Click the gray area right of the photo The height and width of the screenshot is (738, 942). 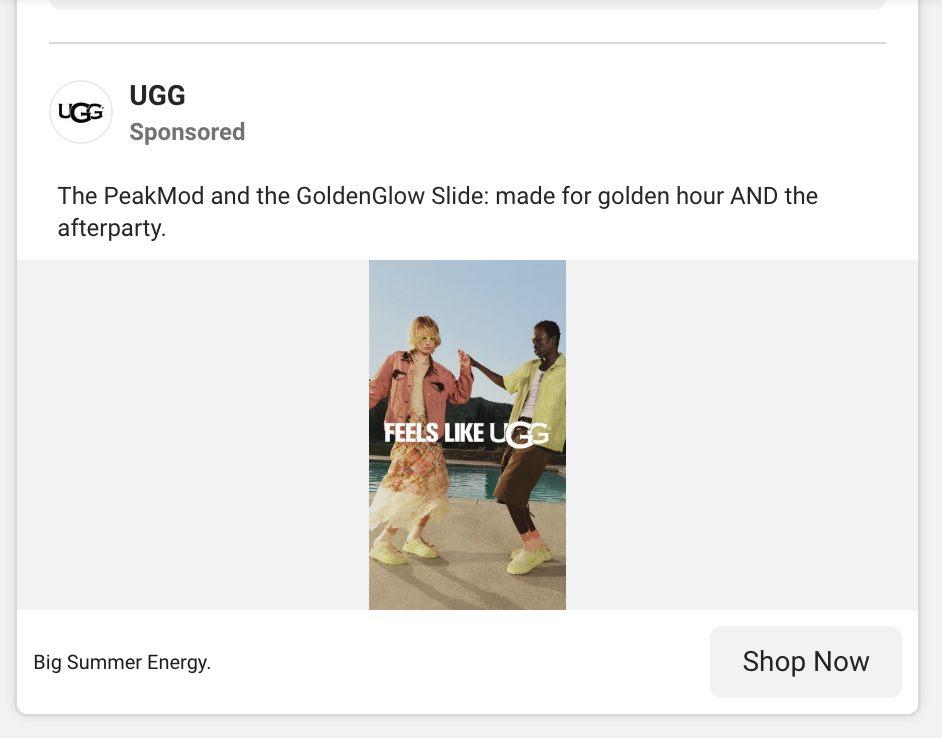coord(740,435)
